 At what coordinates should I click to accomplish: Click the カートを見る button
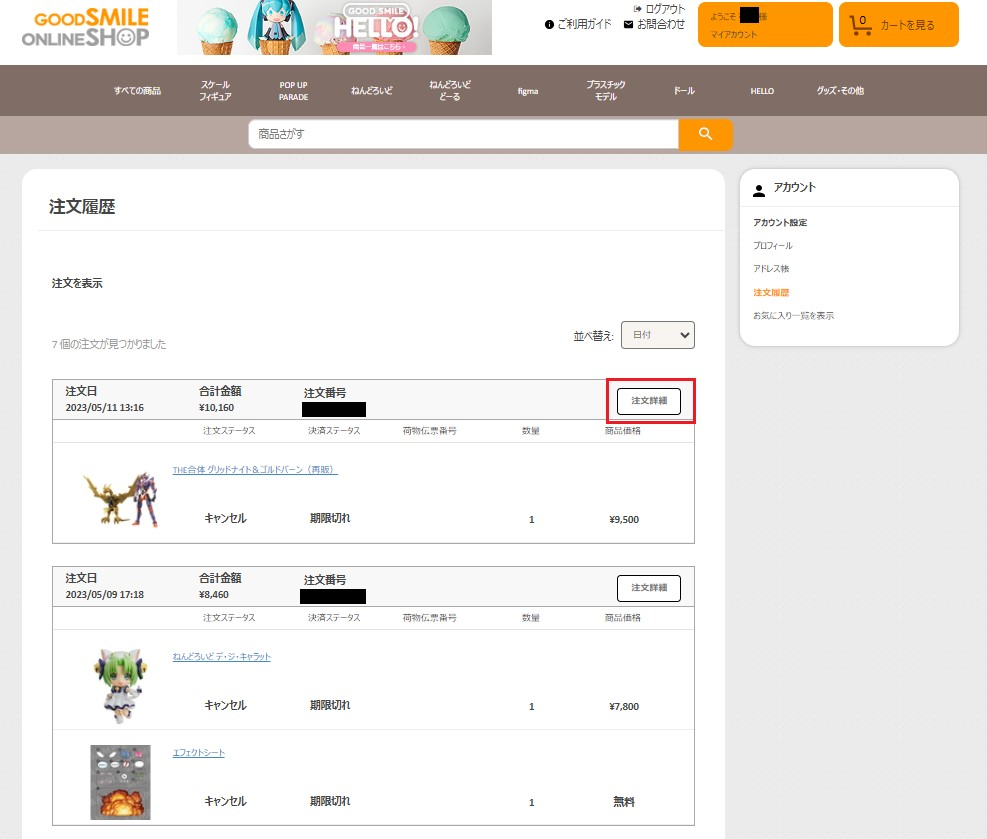click(x=898, y=25)
